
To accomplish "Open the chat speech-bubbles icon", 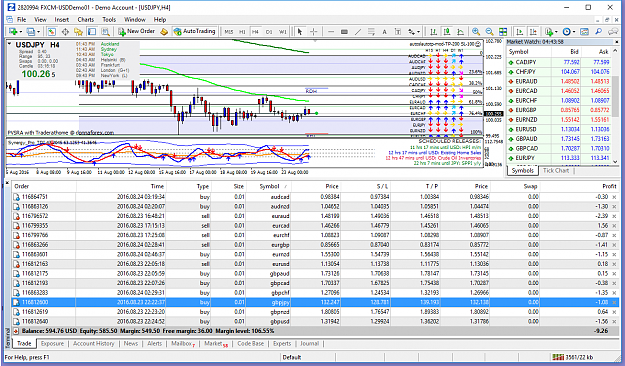I will click(613, 31).
